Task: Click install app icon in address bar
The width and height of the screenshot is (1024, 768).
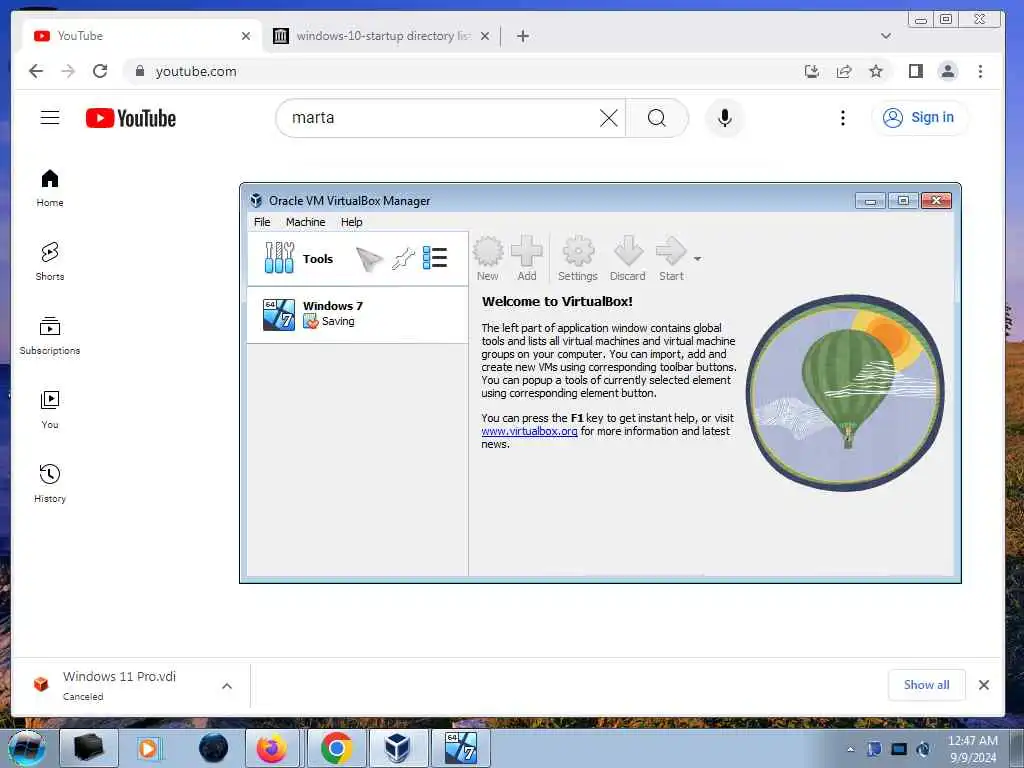Action: 812,71
